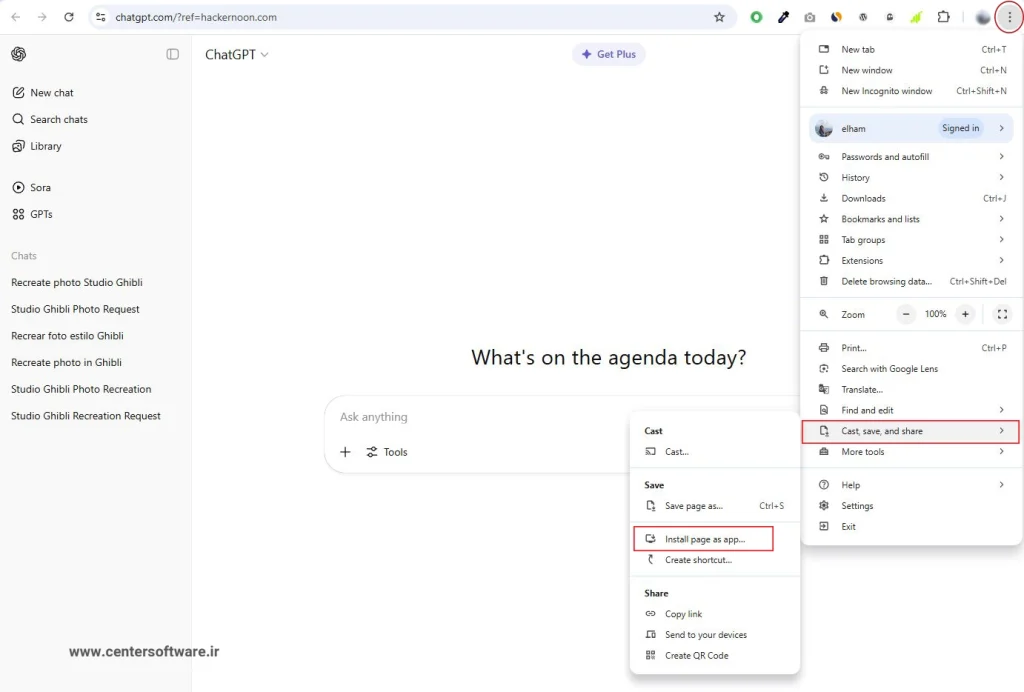Select New Incognito window
The image size is (1024, 692).
(x=911, y=91)
